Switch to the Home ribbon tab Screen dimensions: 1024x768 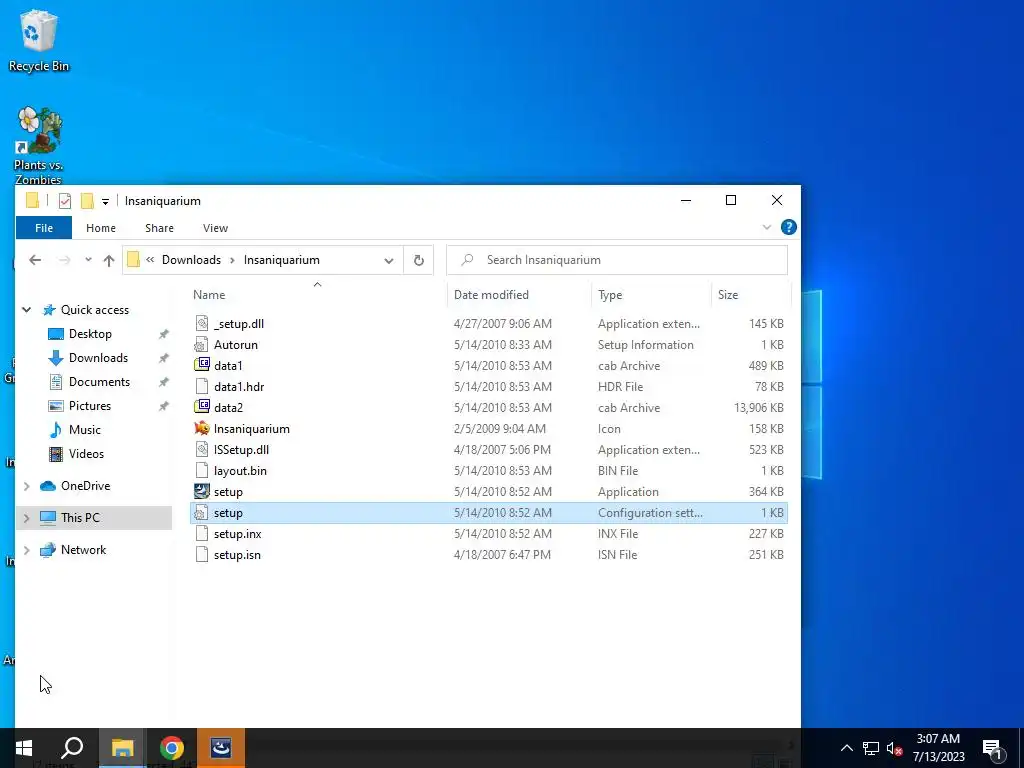pos(101,228)
